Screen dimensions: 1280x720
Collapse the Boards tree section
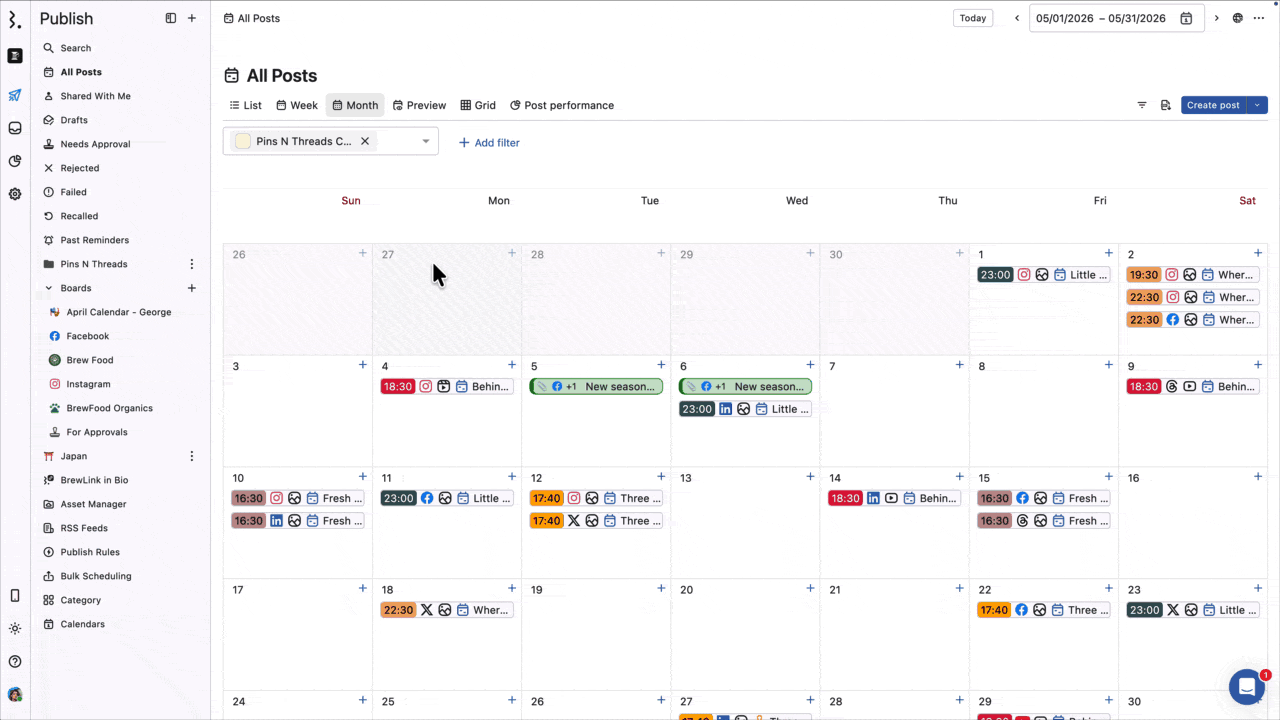pos(48,288)
